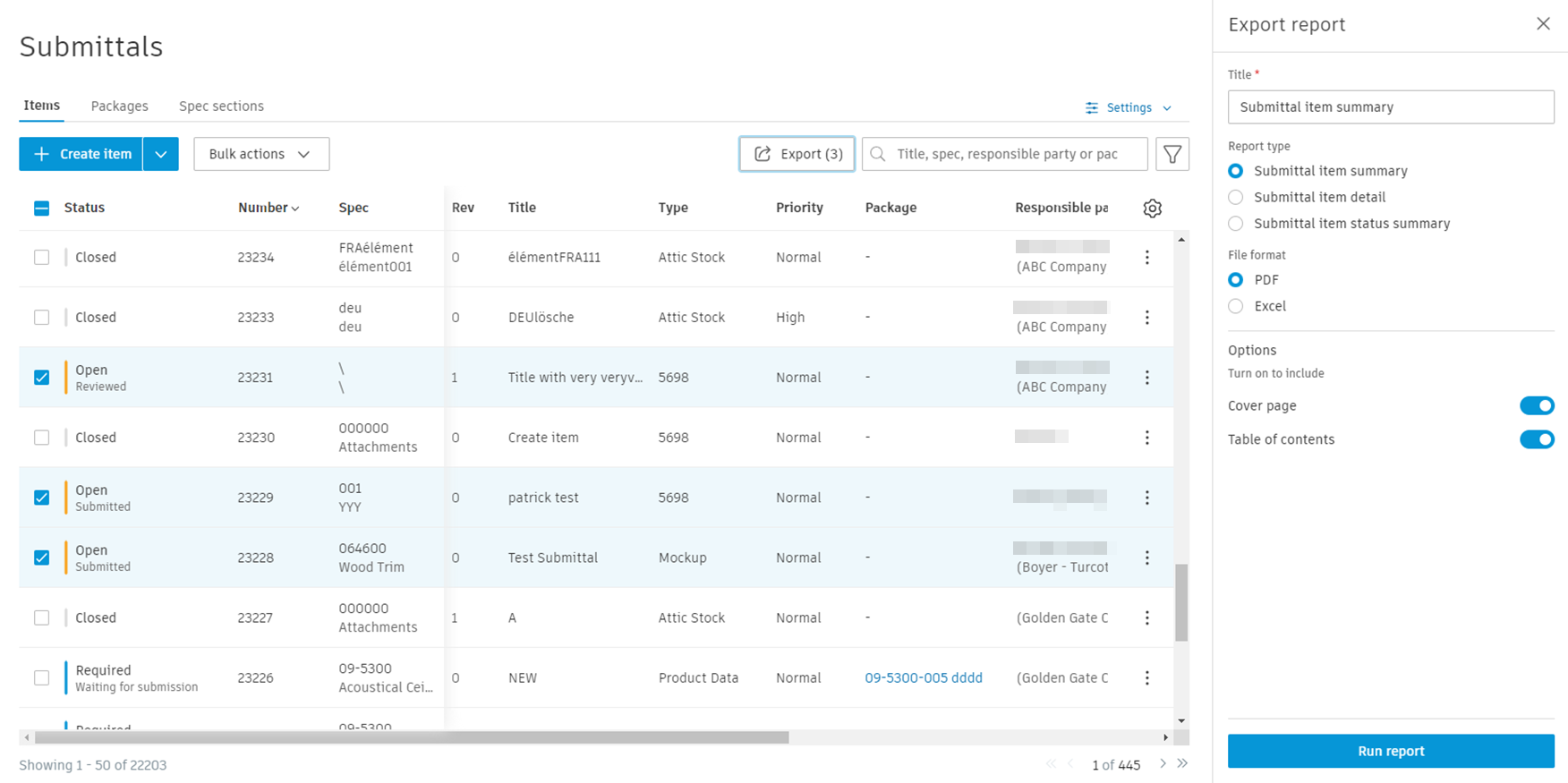Open more options for item 23231
1568x783 pixels.
click(1147, 378)
